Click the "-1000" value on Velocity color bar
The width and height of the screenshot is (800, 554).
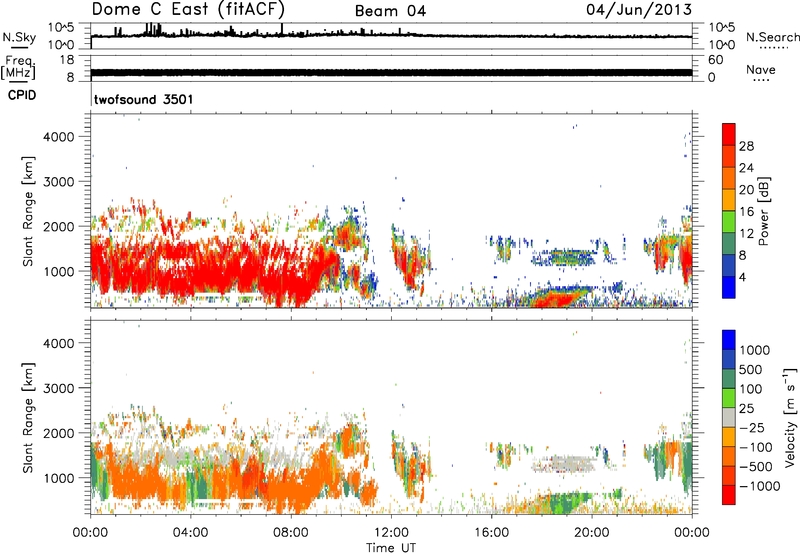[760, 486]
